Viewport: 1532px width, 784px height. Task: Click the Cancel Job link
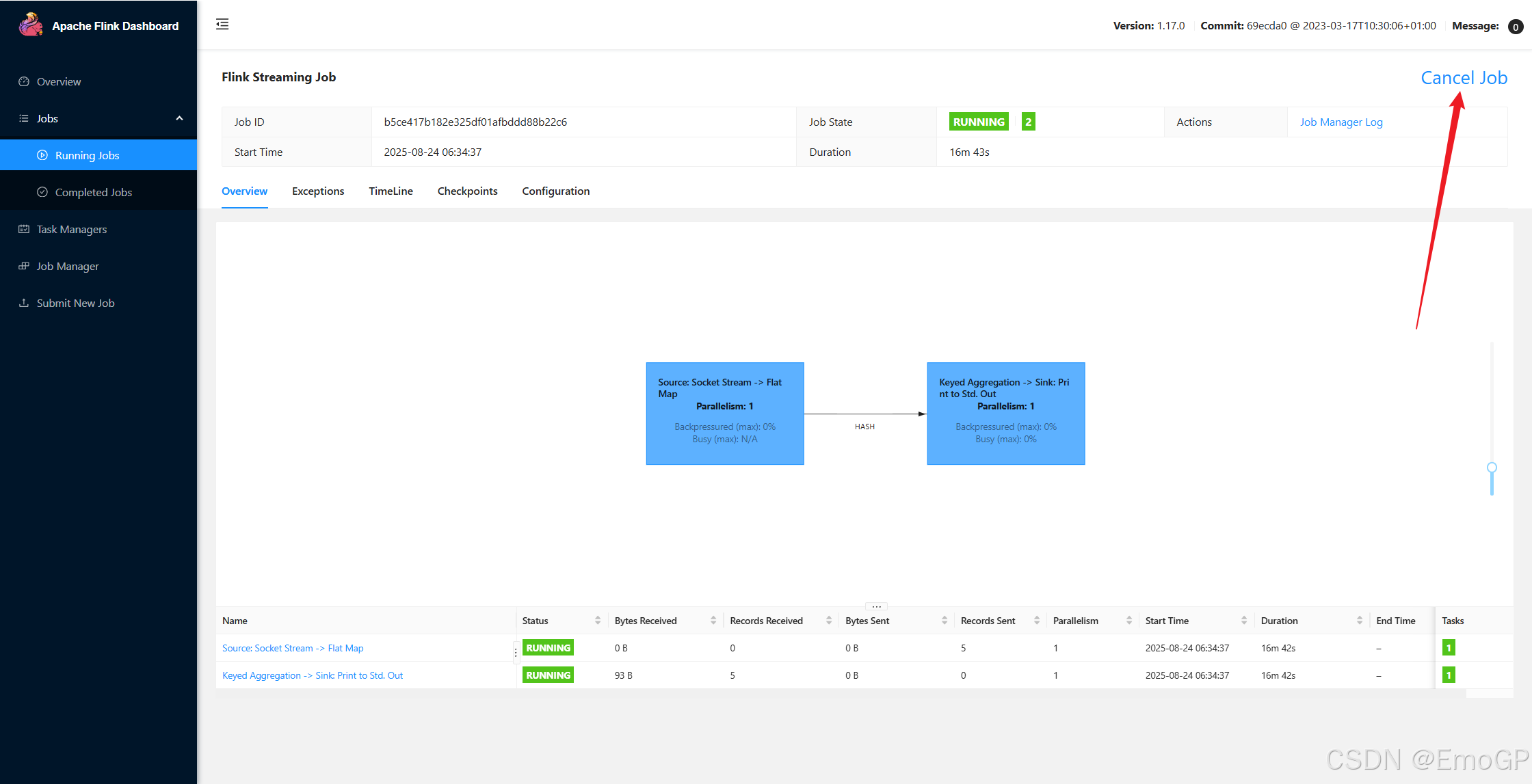coord(1464,78)
